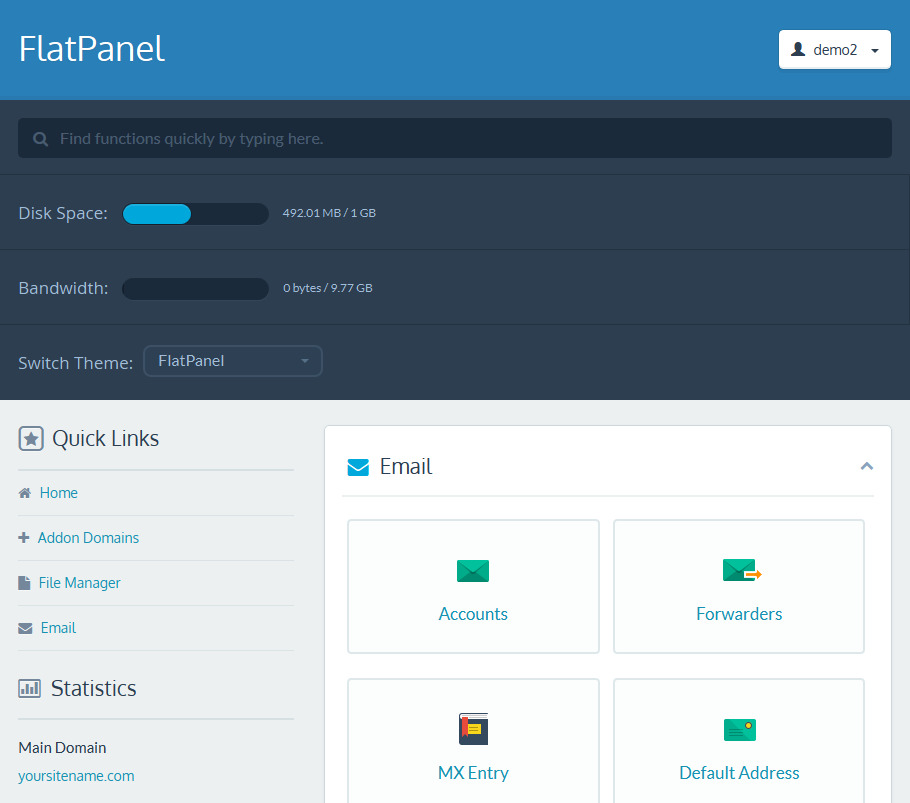
Task: Open the Default Address label link
Action: pyautogui.click(x=739, y=773)
